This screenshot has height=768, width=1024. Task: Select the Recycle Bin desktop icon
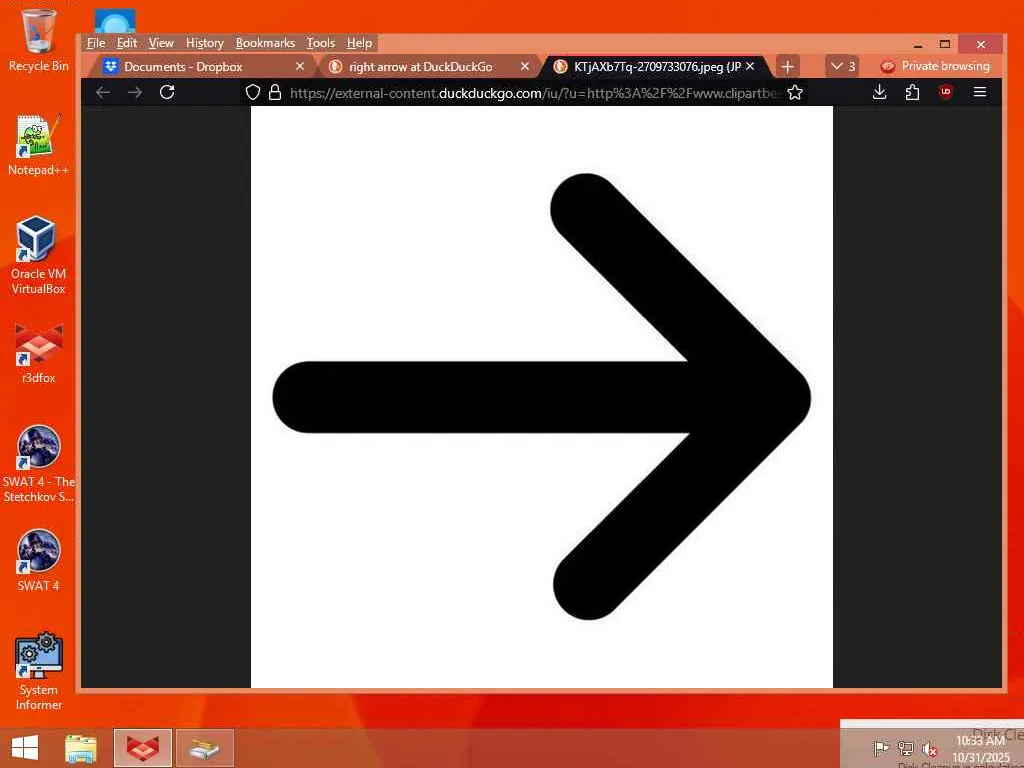(x=39, y=40)
